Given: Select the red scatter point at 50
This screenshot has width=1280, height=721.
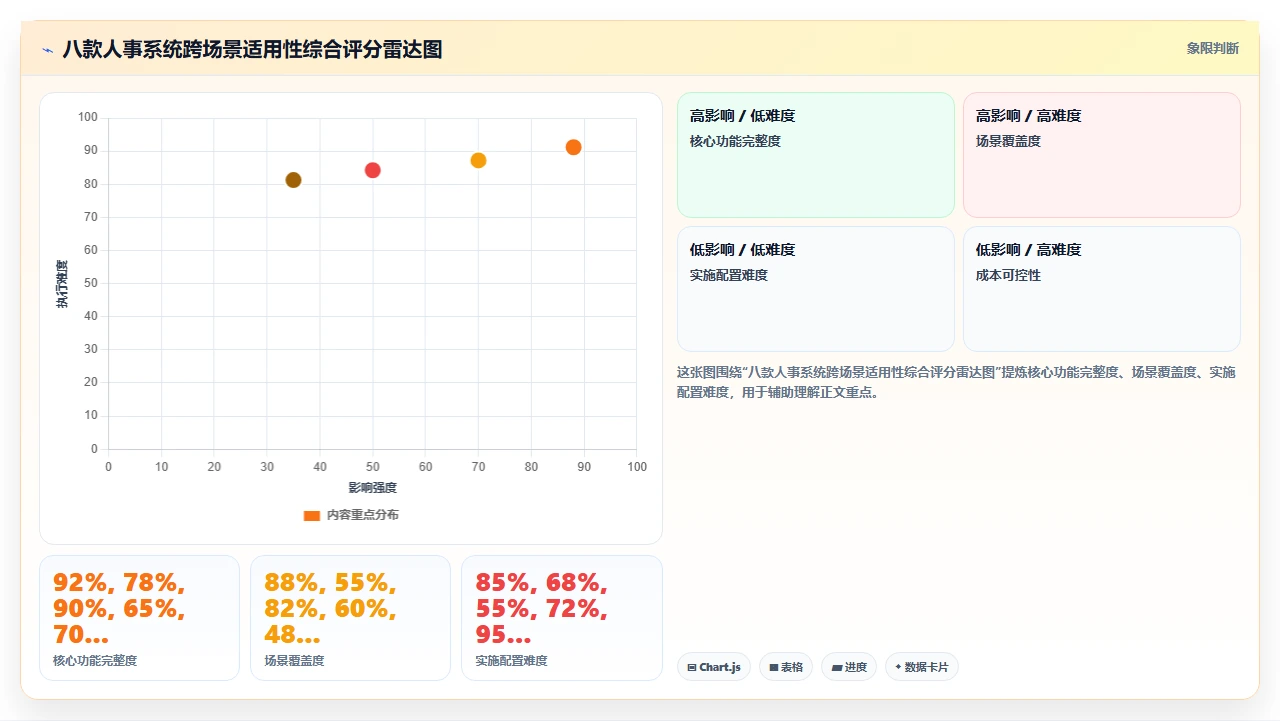Looking at the screenshot, I should click(x=373, y=170).
